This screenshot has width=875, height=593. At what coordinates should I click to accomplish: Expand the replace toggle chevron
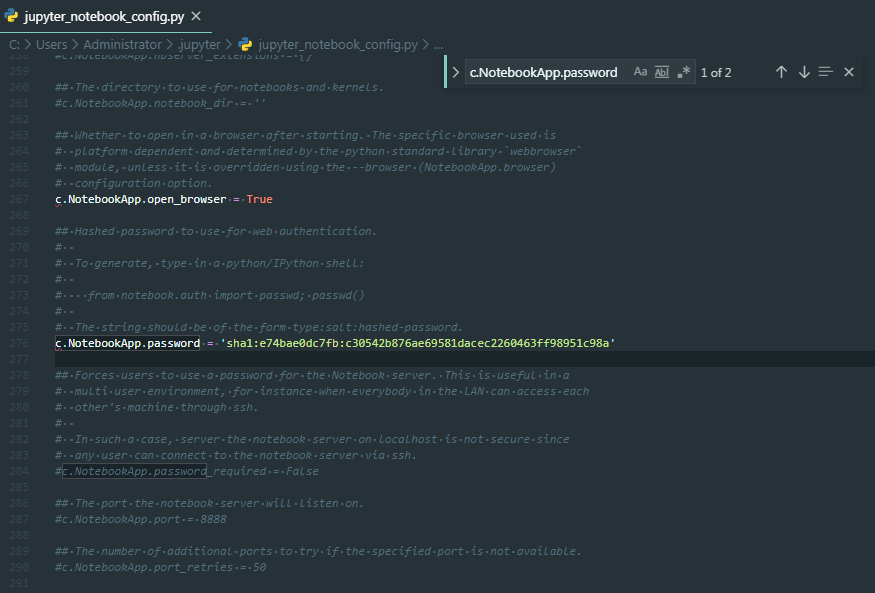click(x=456, y=72)
